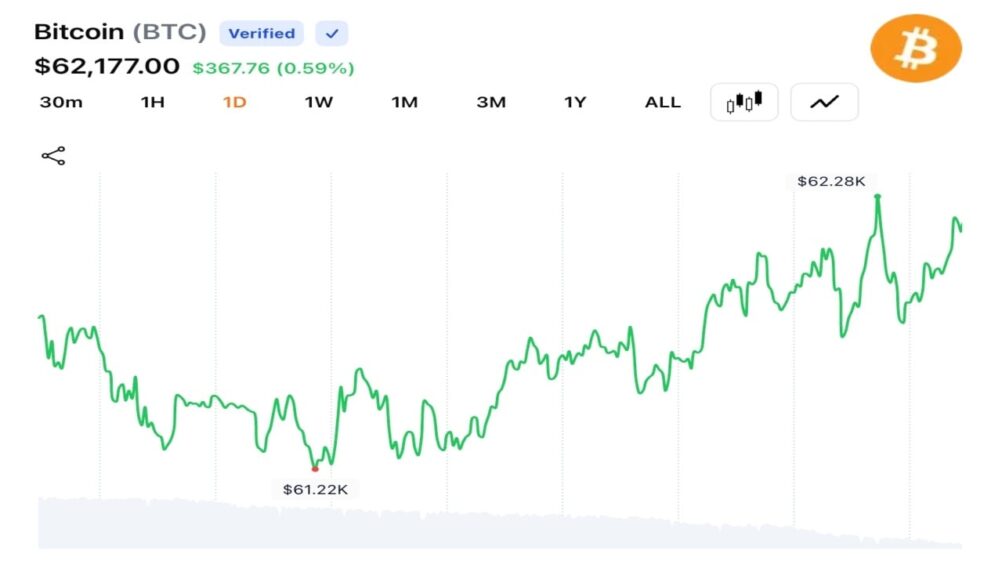This screenshot has width=991, height=564.
Task: Click the $367.76 (0.59%) change value
Action: [x=273, y=68]
